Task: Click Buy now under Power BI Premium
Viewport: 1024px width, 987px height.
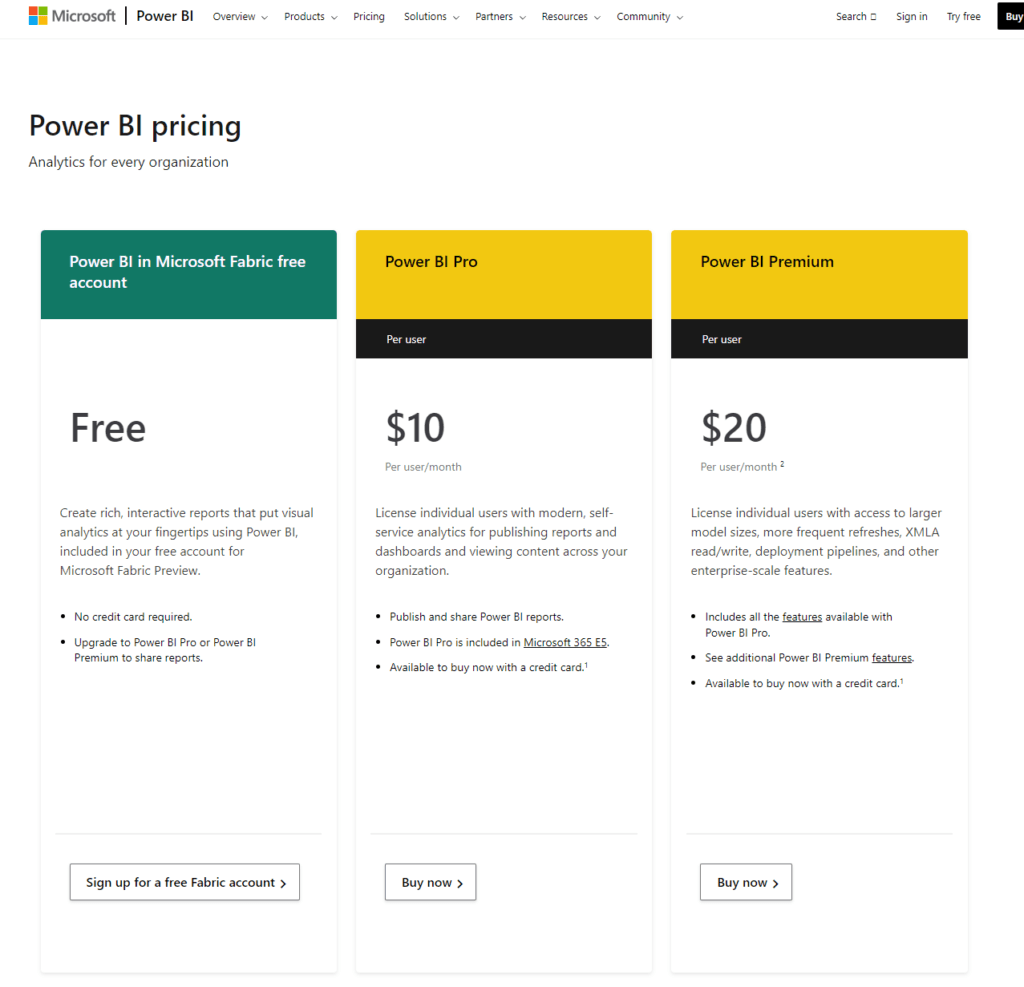Action: tap(746, 882)
